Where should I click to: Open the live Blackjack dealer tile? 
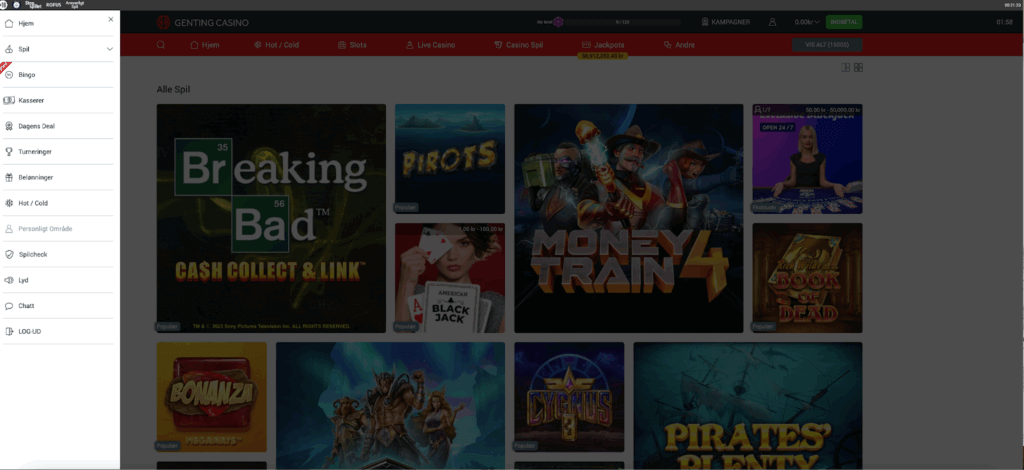[807, 159]
